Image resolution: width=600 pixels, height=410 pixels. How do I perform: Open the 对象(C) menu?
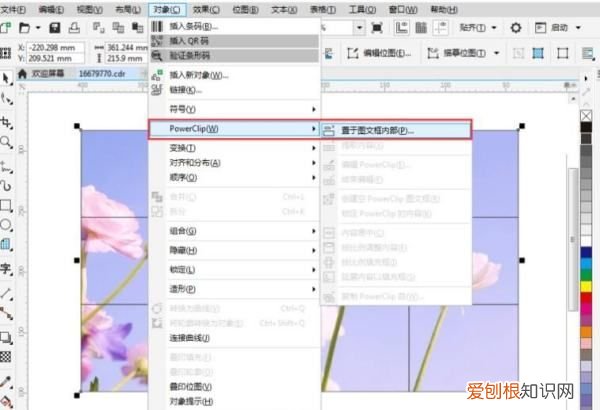(167, 10)
